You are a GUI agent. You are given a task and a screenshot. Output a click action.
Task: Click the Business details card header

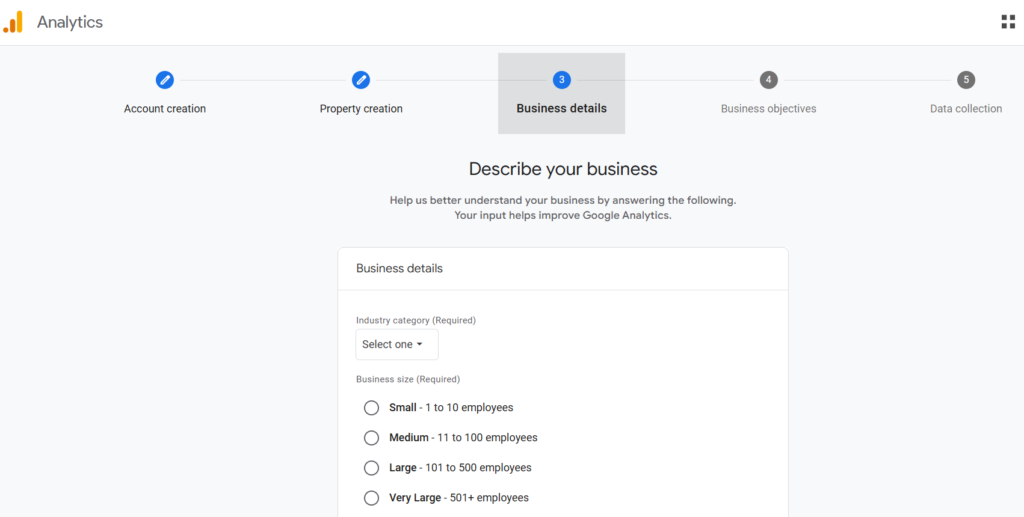click(x=399, y=269)
